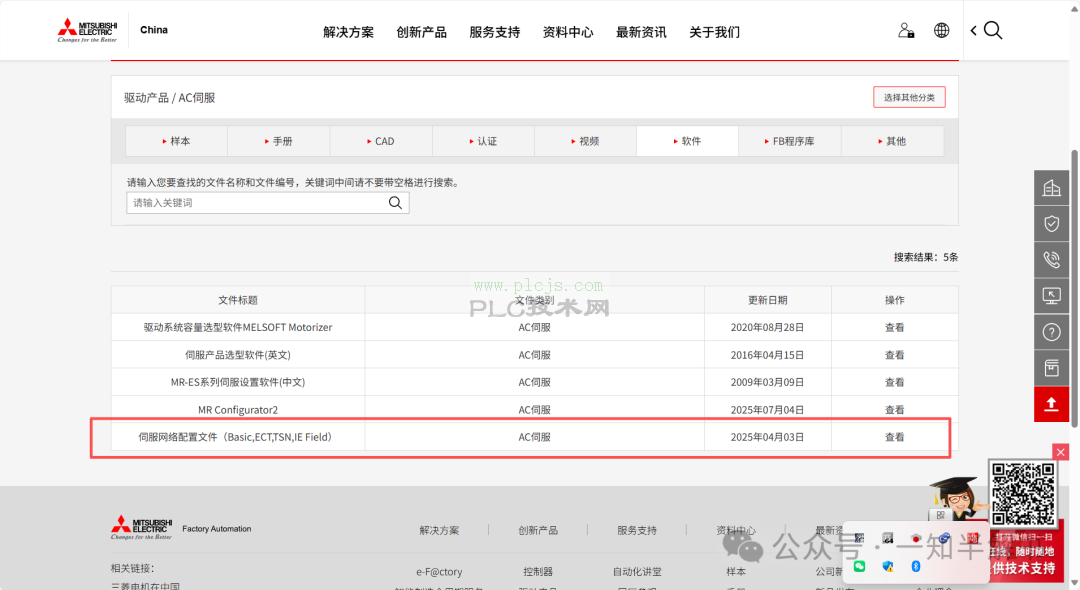Open footer link 解决方案
The width and height of the screenshot is (1080, 590).
coord(439,530)
